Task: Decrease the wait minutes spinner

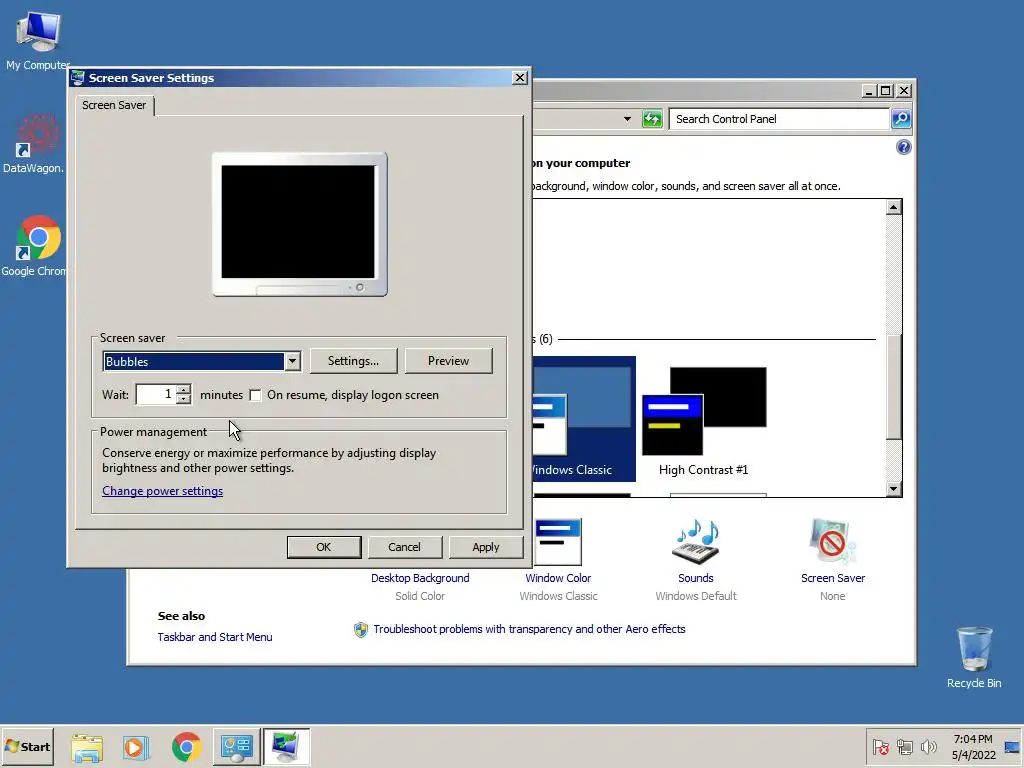Action: click(x=184, y=400)
